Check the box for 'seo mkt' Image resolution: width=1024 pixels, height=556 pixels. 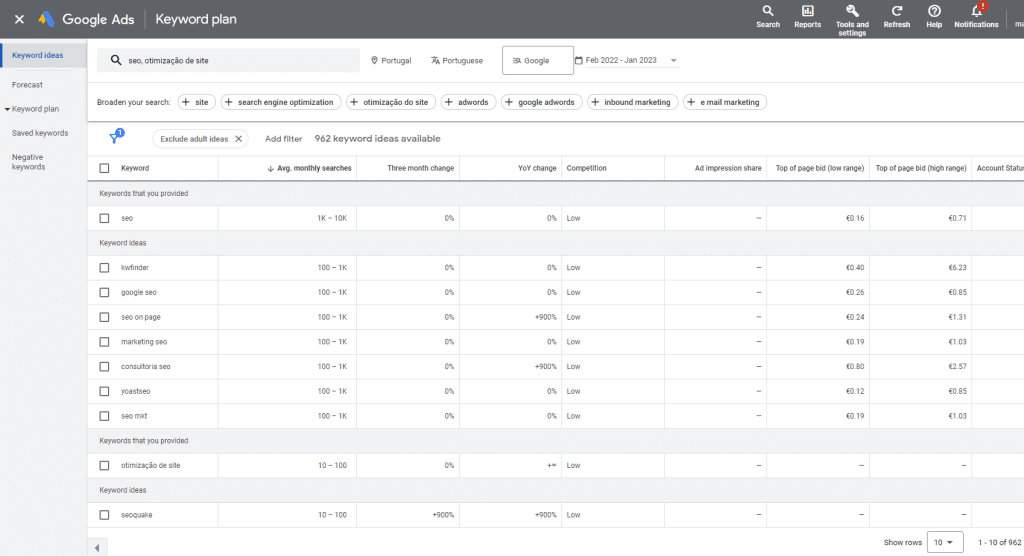pos(104,416)
